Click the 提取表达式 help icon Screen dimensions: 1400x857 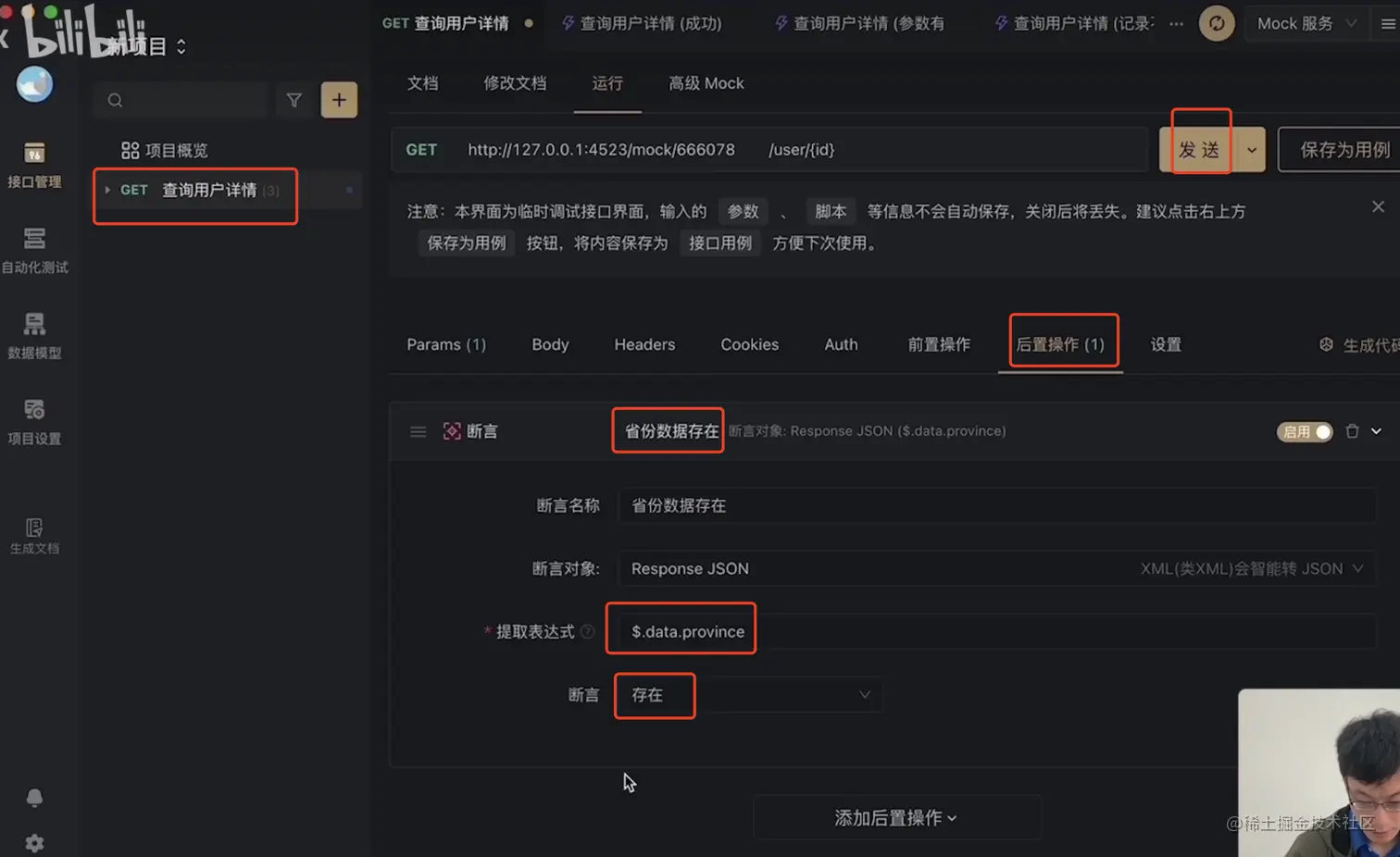pos(587,631)
